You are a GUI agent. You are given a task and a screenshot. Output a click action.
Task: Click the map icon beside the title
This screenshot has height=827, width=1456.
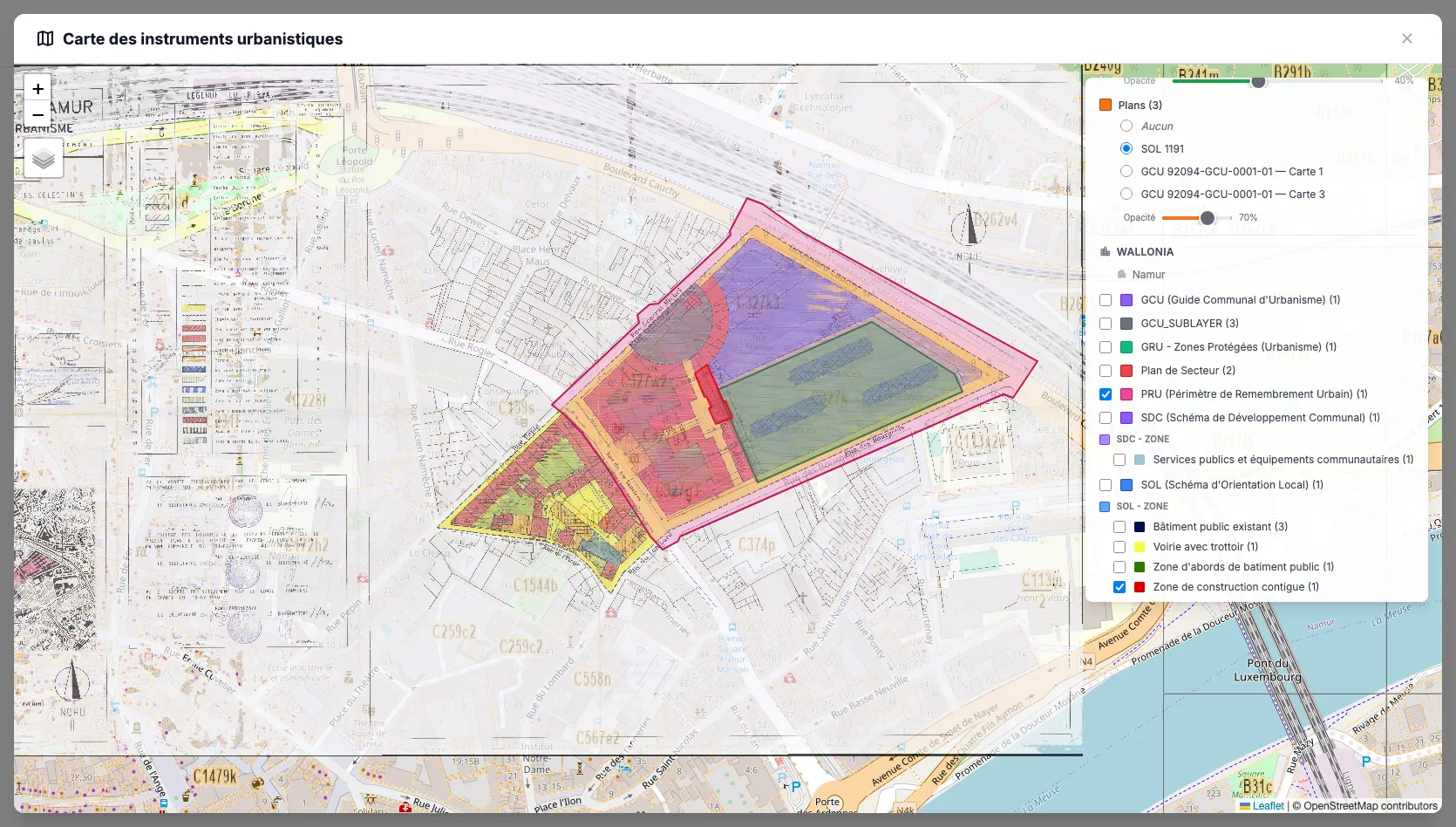(45, 38)
